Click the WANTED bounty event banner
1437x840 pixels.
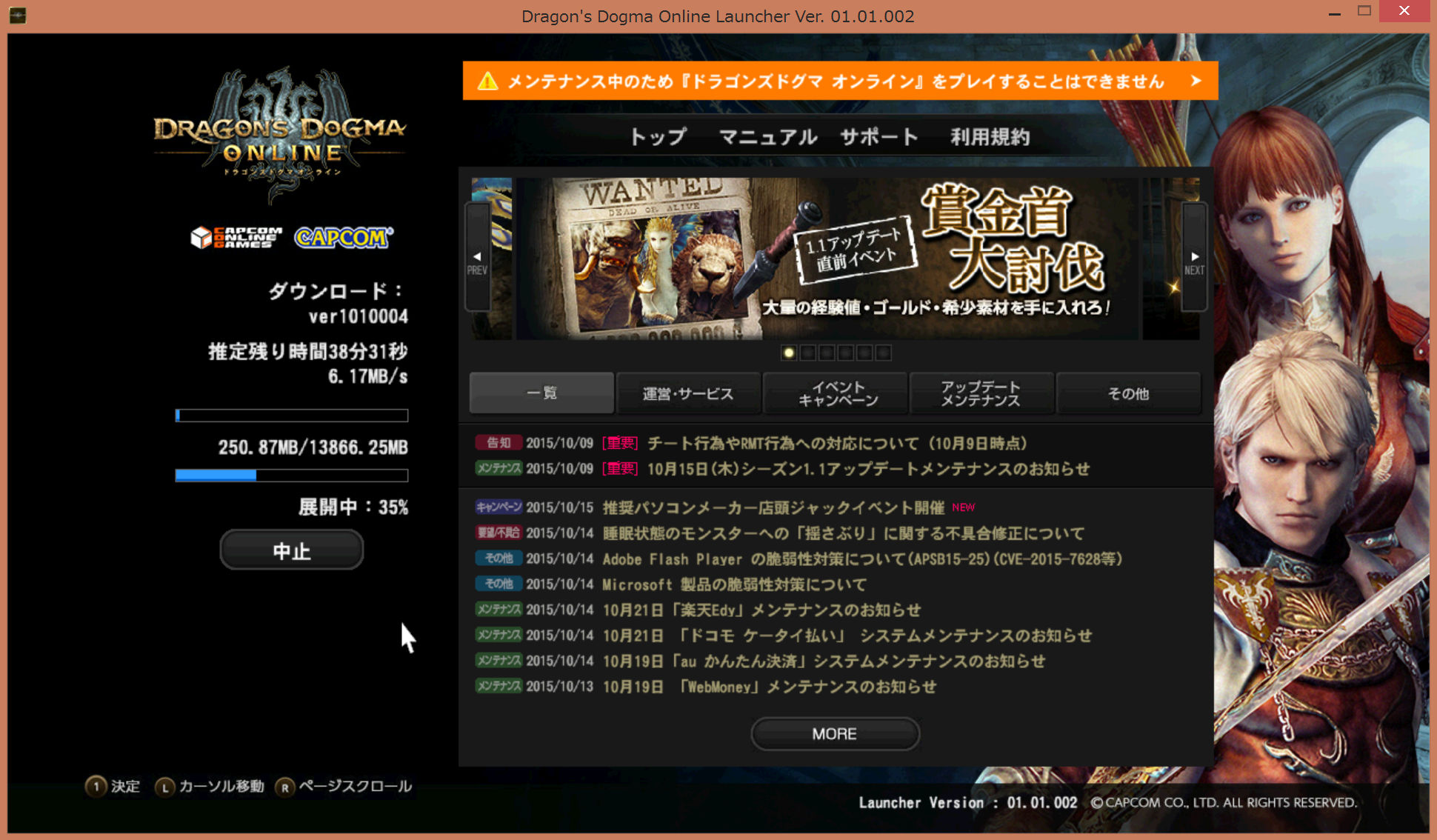pos(826,258)
